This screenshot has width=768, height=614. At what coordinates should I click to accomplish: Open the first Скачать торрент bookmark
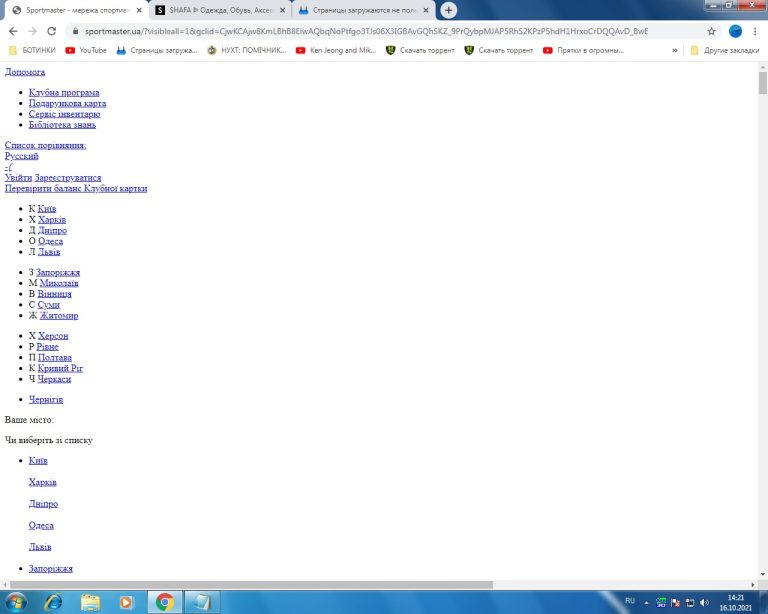[x=420, y=50]
